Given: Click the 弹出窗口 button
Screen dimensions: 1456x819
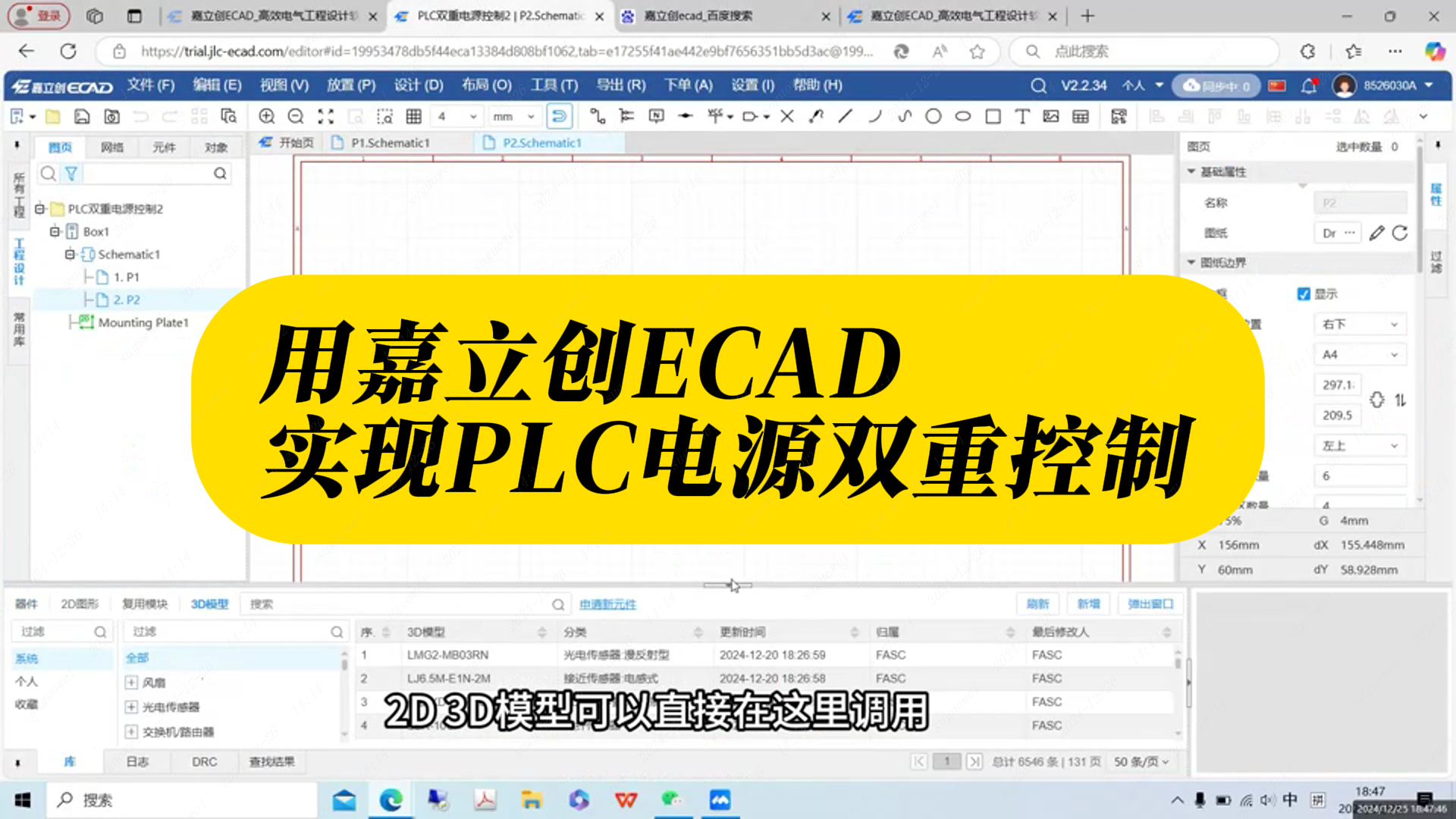Looking at the screenshot, I should point(1150,604).
